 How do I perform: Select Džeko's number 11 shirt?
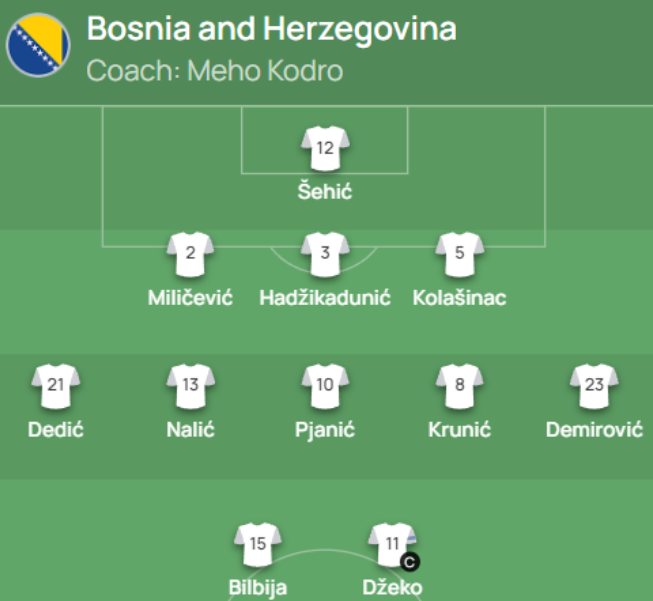tap(392, 545)
